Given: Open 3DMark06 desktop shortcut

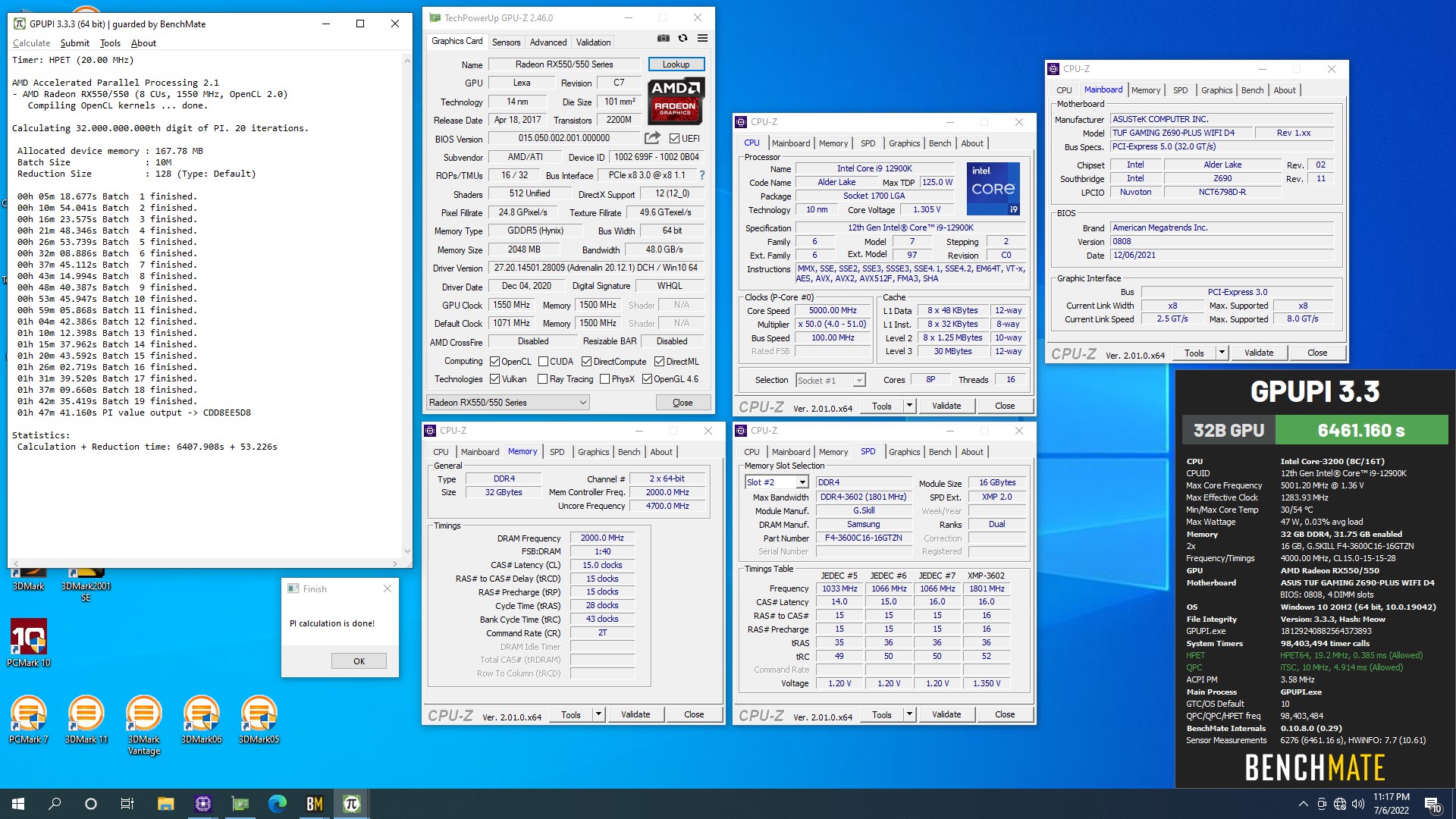Looking at the screenshot, I should click(202, 720).
